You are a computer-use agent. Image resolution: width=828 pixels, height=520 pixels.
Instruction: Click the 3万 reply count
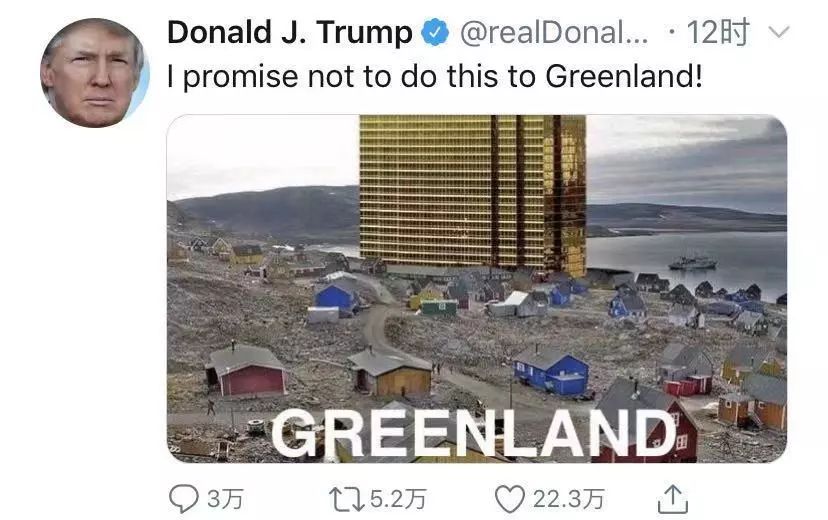[225, 499]
